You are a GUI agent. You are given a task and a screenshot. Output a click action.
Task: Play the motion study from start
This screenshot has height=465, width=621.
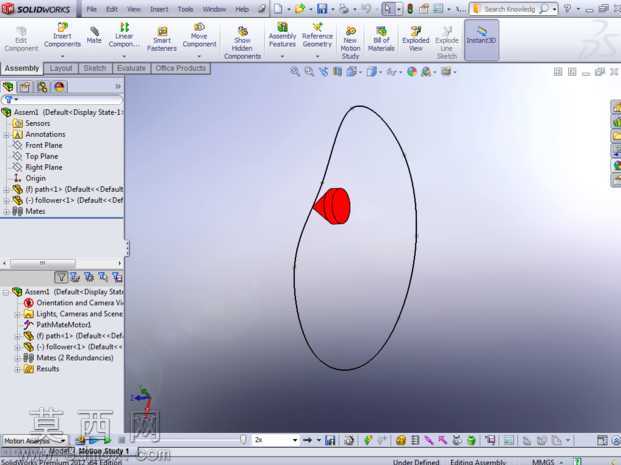click(93, 440)
